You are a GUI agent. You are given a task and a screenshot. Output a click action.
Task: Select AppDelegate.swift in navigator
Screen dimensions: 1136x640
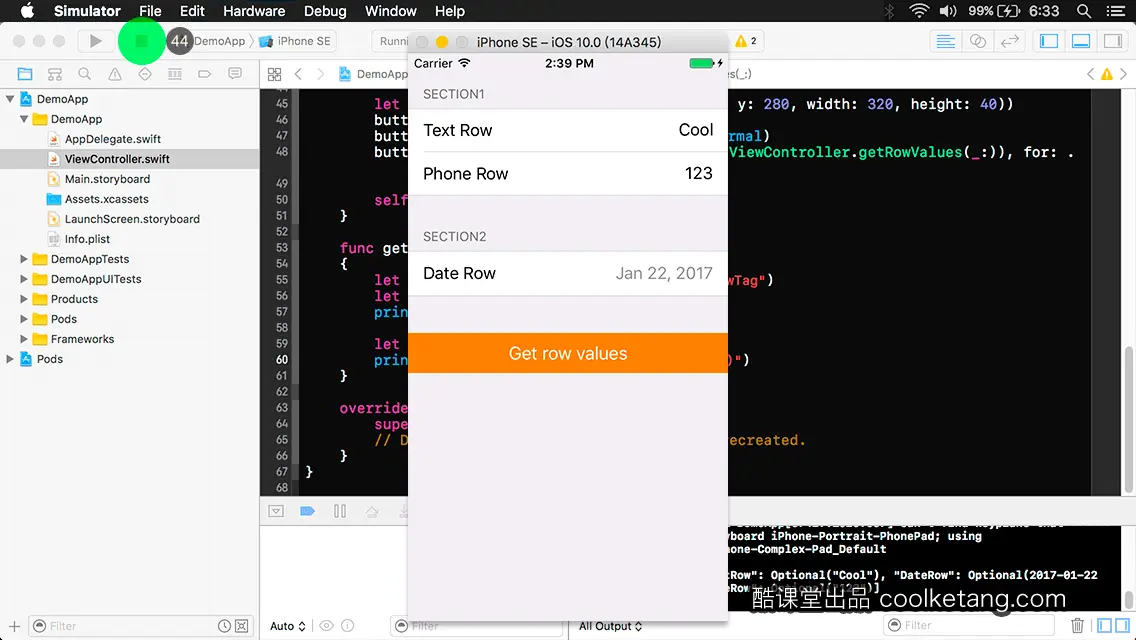(112, 139)
